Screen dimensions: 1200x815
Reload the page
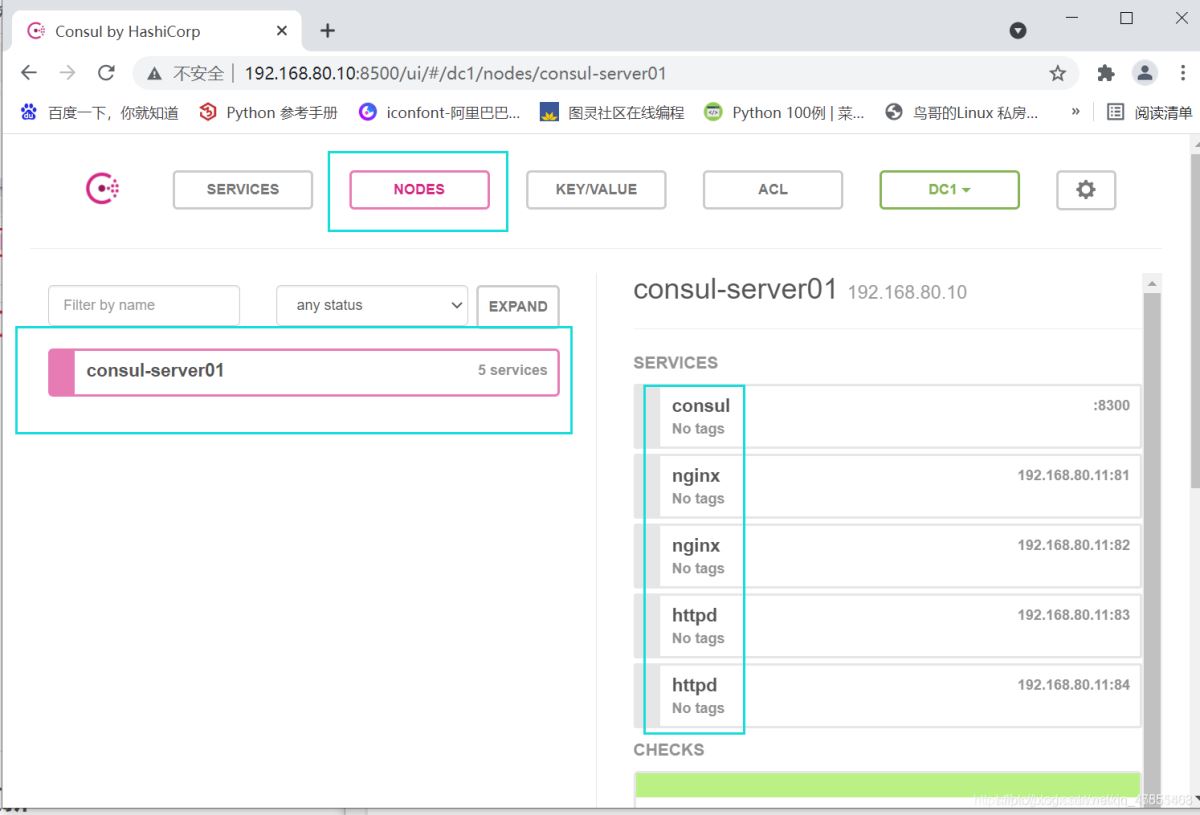pos(106,72)
